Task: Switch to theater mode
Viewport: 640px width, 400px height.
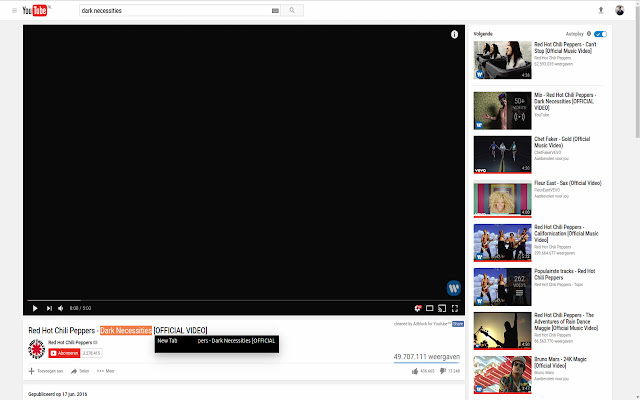Action: coord(429,308)
